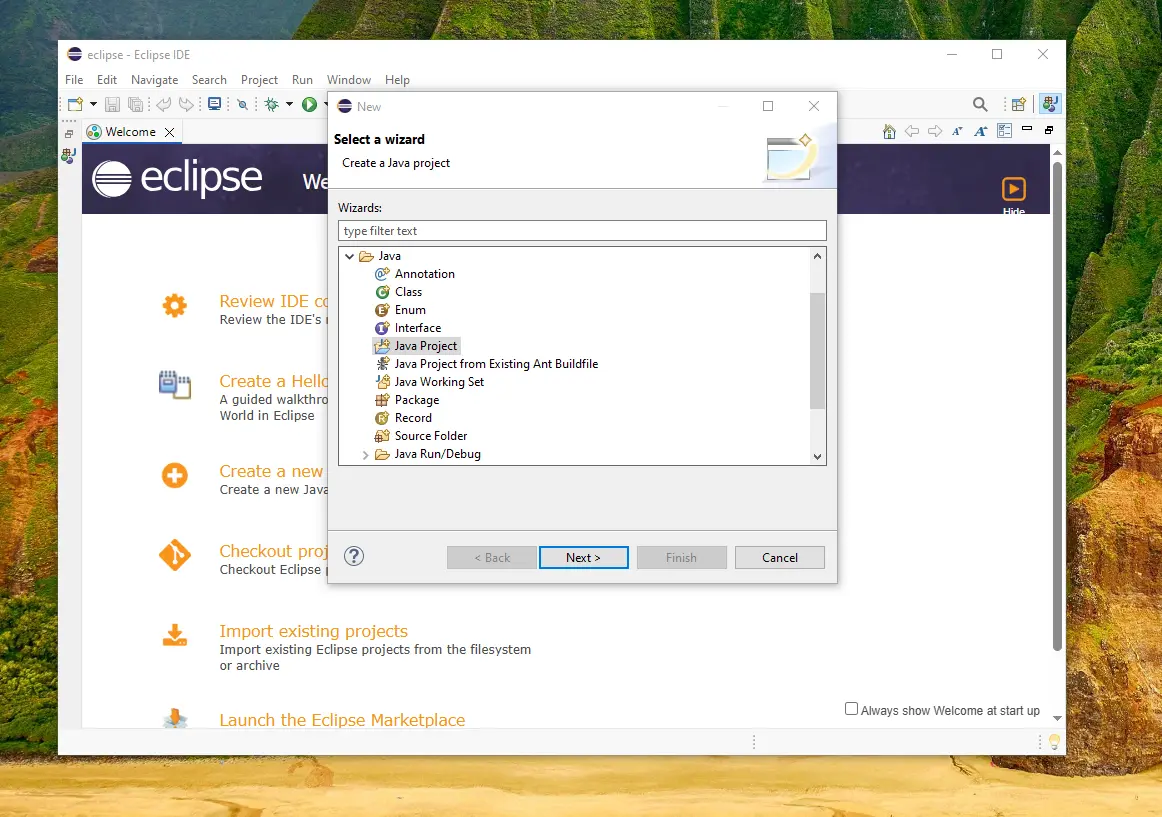
Task: Open the Window menu
Action: [x=349, y=80]
